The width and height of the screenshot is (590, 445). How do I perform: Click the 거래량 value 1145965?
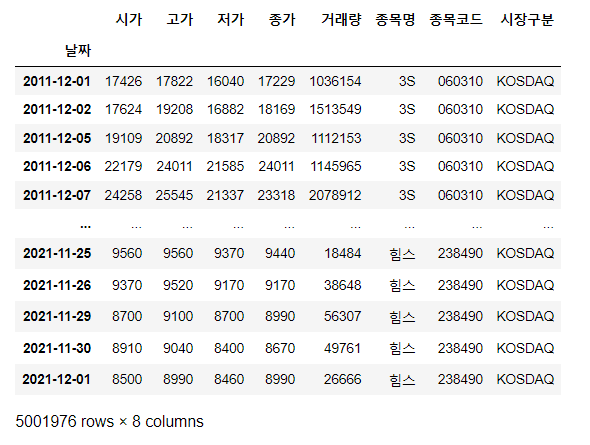coord(336,166)
